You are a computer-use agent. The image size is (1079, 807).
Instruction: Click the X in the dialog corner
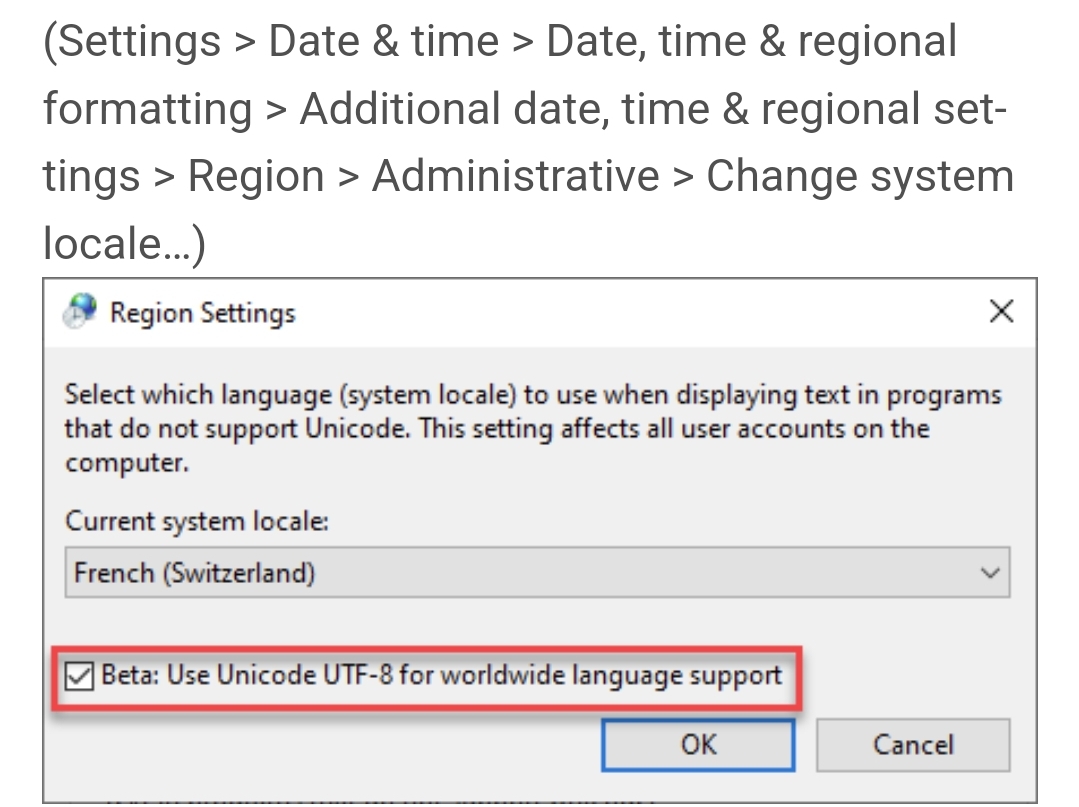[1000, 311]
